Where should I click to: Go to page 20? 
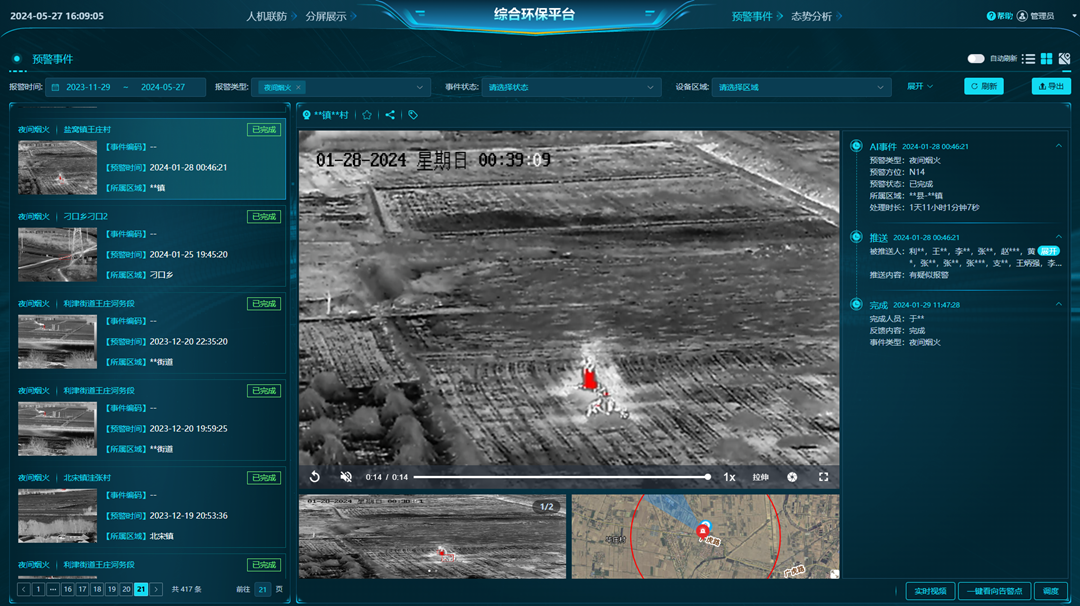coord(126,589)
